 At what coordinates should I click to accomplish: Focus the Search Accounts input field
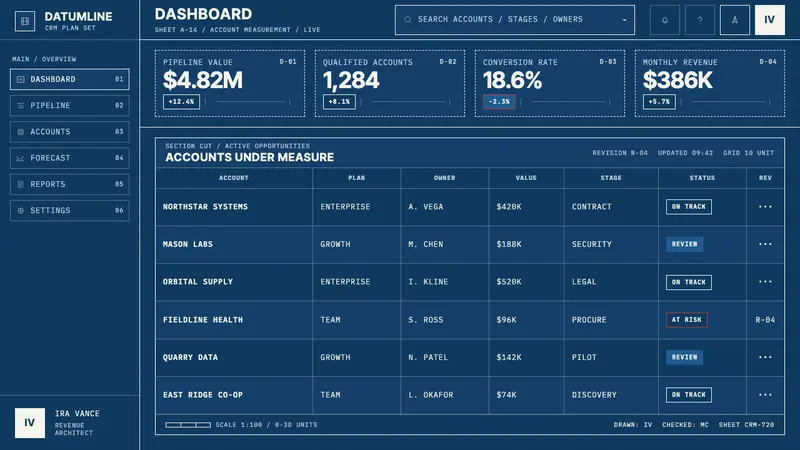(515, 20)
